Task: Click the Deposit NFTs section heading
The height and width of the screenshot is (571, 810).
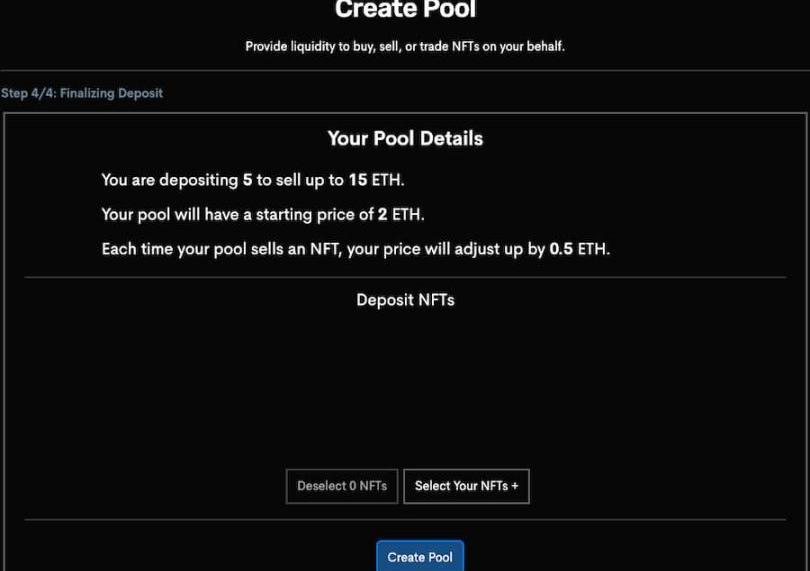Action: [x=405, y=299]
